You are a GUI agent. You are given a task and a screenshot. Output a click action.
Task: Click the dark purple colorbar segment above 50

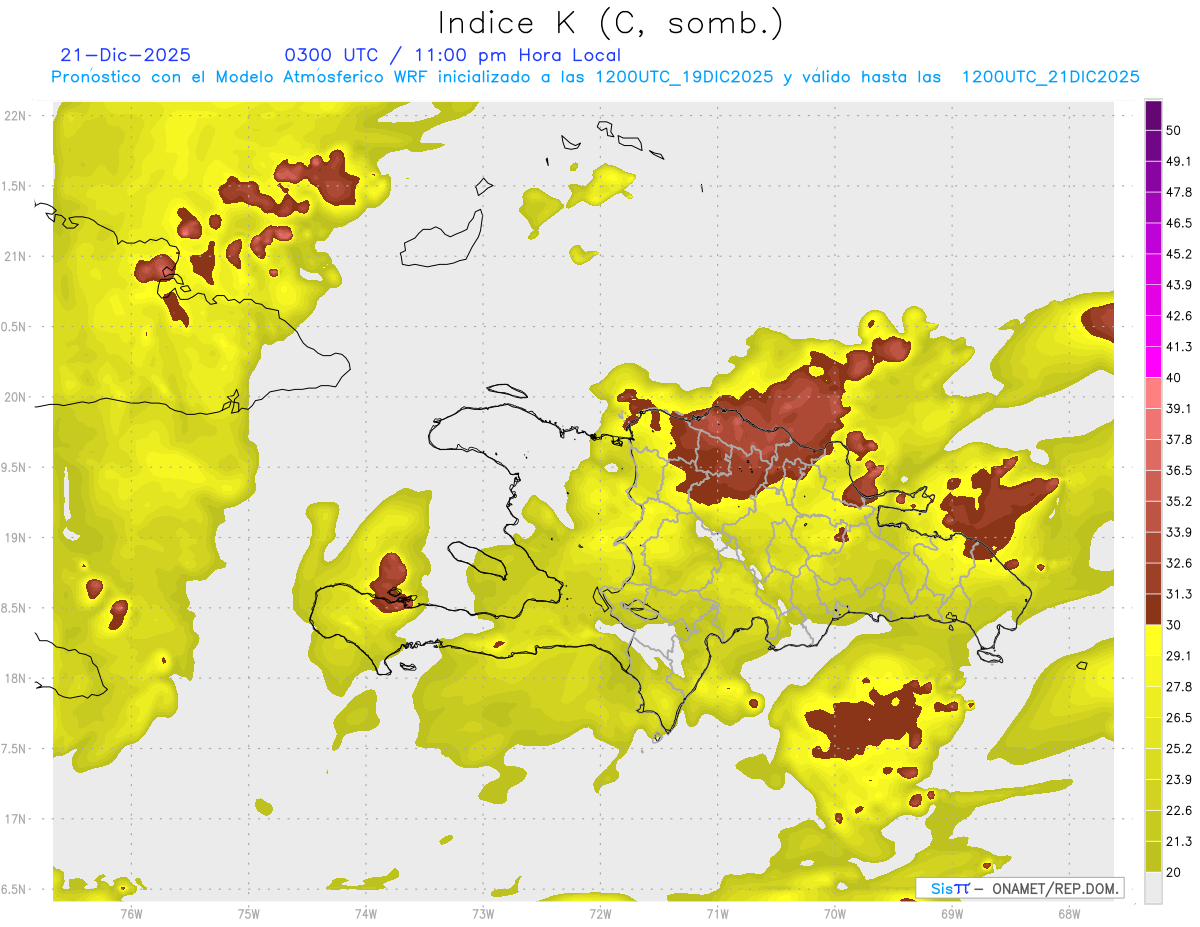[1153, 116]
